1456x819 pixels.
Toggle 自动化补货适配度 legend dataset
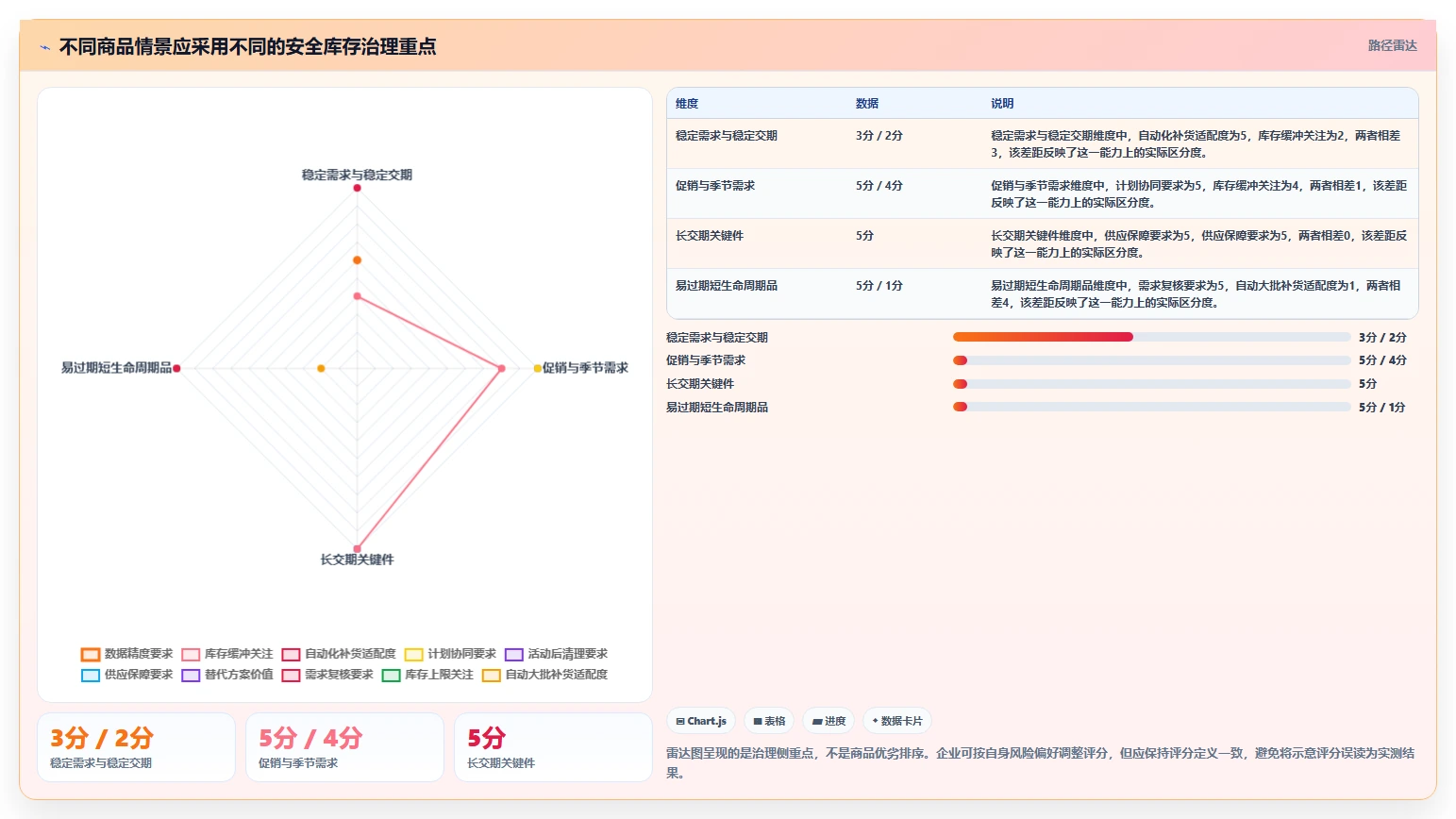[x=339, y=654]
